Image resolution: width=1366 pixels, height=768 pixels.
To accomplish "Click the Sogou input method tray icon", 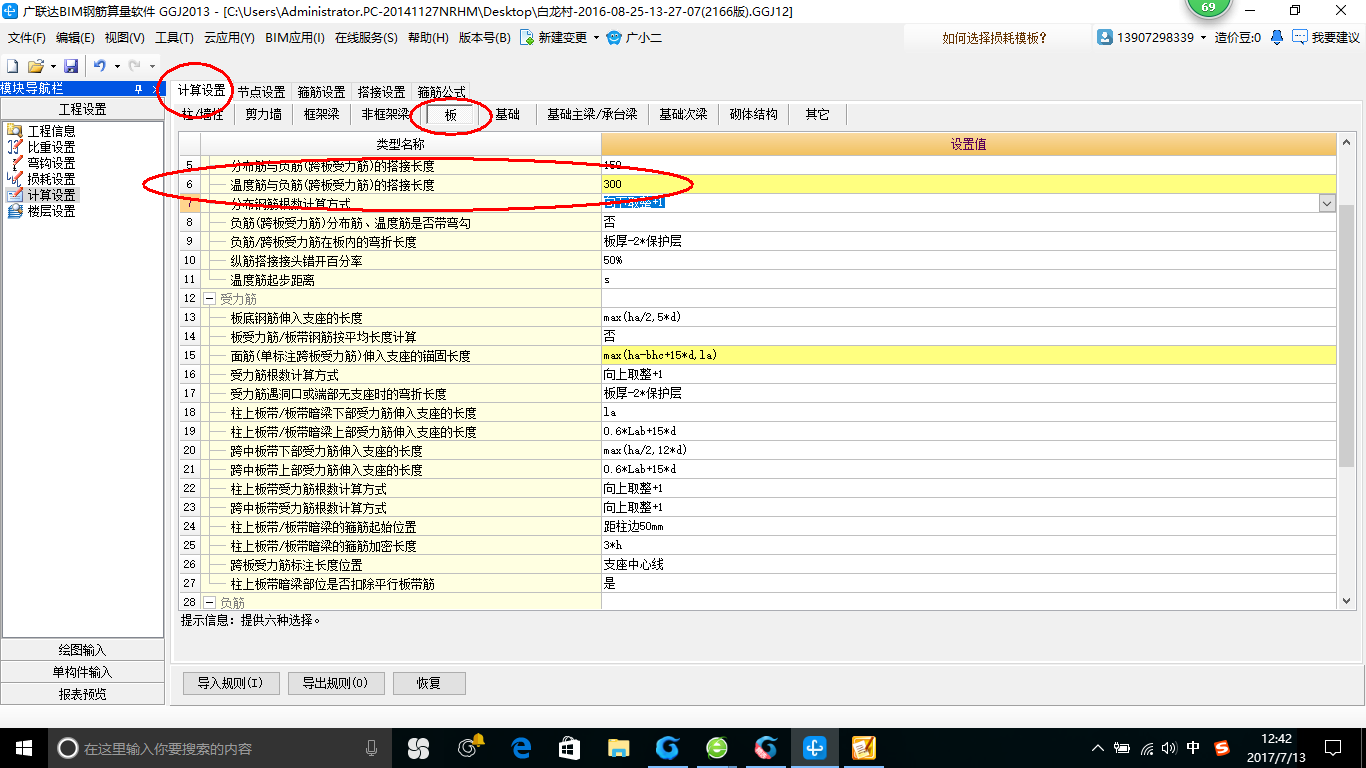I will click(x=1221, y=747).
